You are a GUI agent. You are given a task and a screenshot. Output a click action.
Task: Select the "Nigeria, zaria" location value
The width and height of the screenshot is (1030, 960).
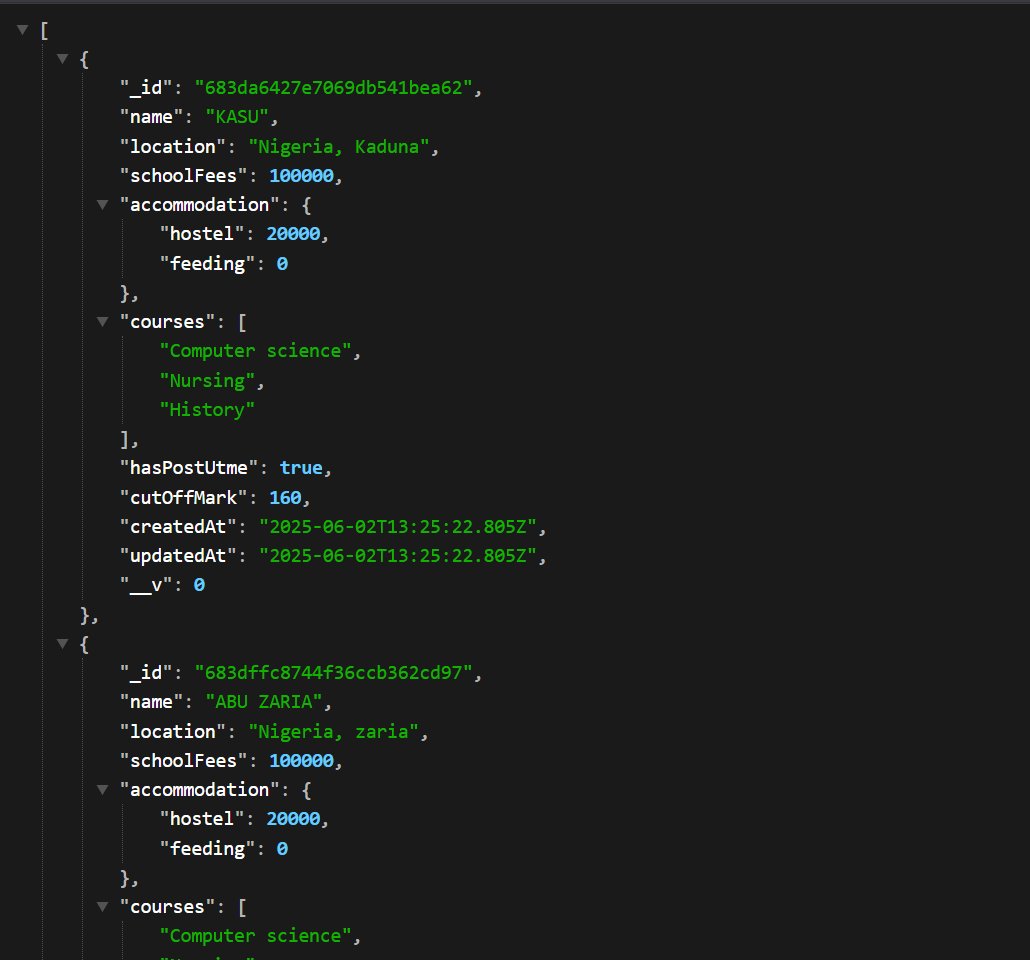(x=334, y=731)
